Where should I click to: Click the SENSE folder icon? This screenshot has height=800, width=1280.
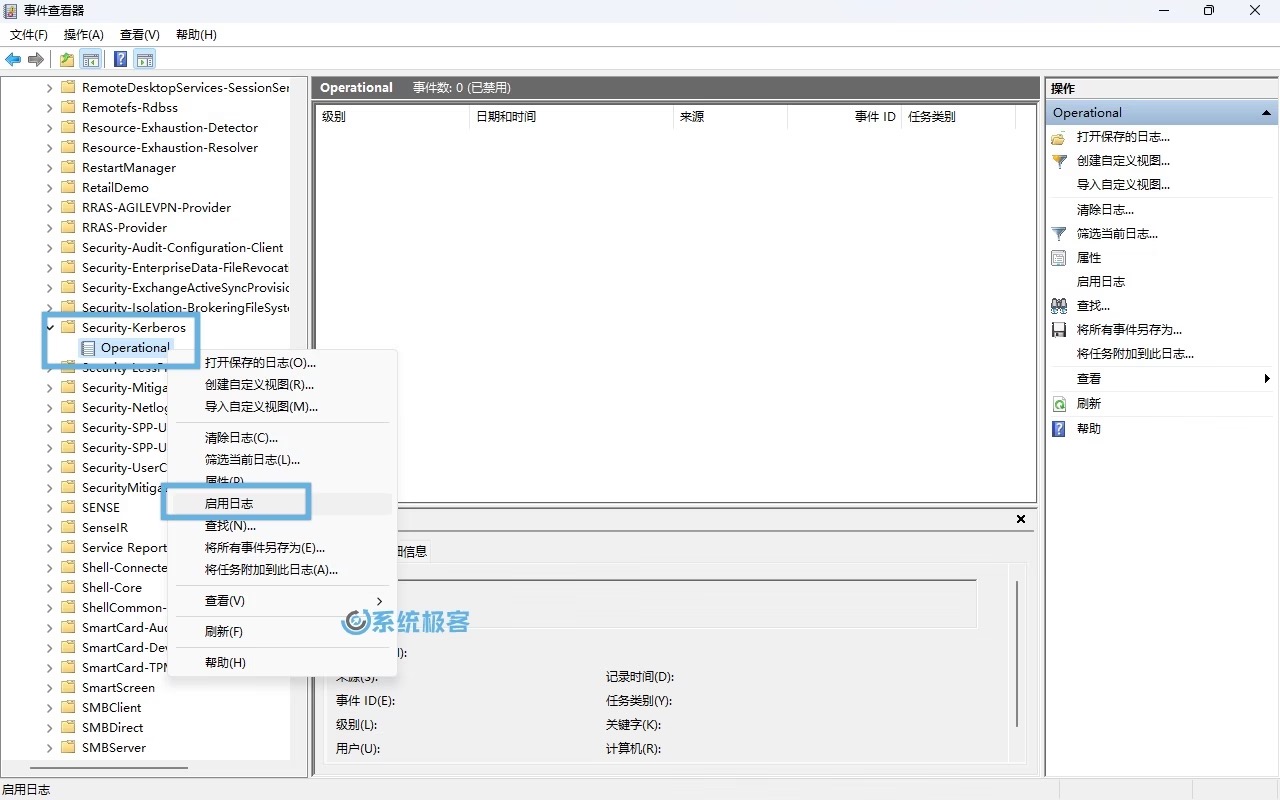(x=68, y=508)
